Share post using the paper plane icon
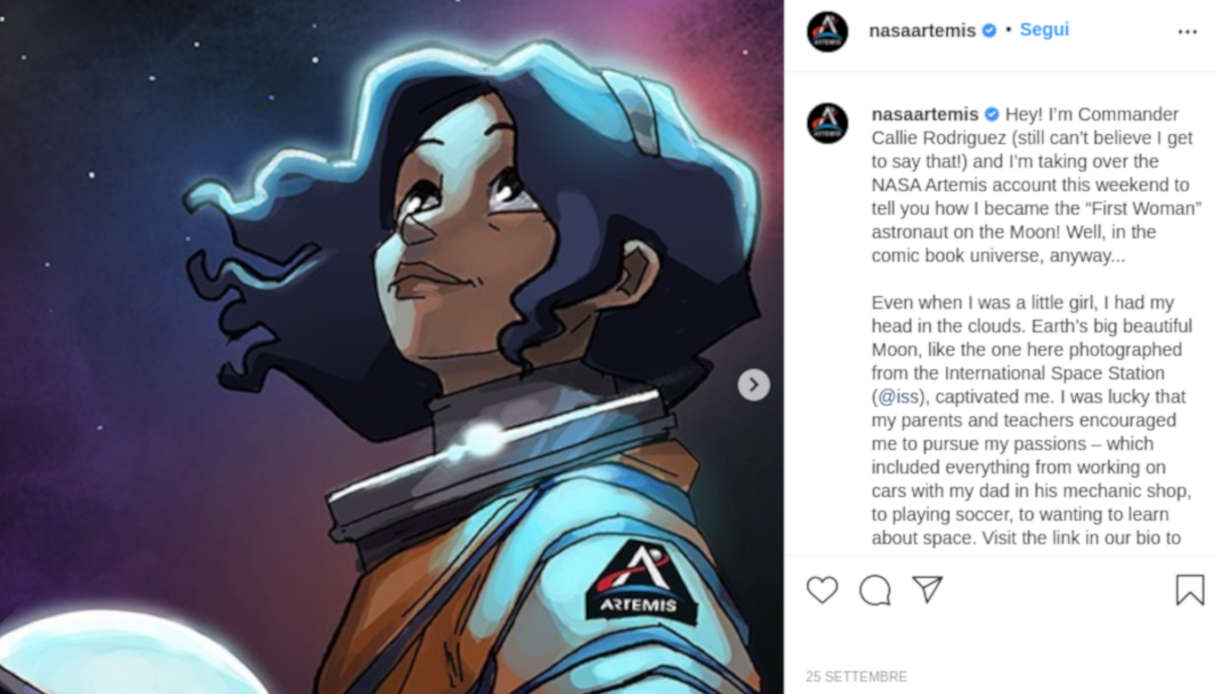The width and height of the screenshot is (1217, 694). tap(928, 589)
